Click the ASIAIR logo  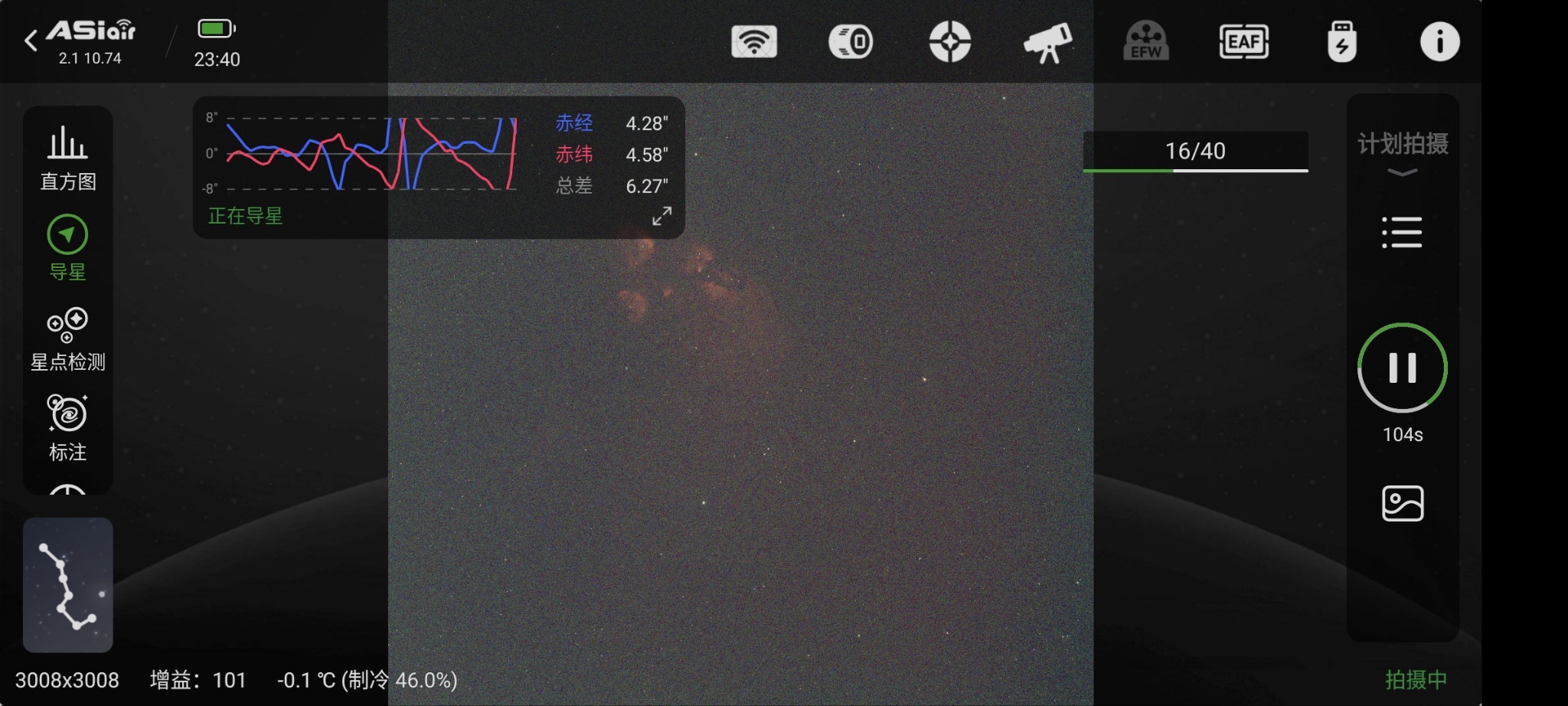90,31
